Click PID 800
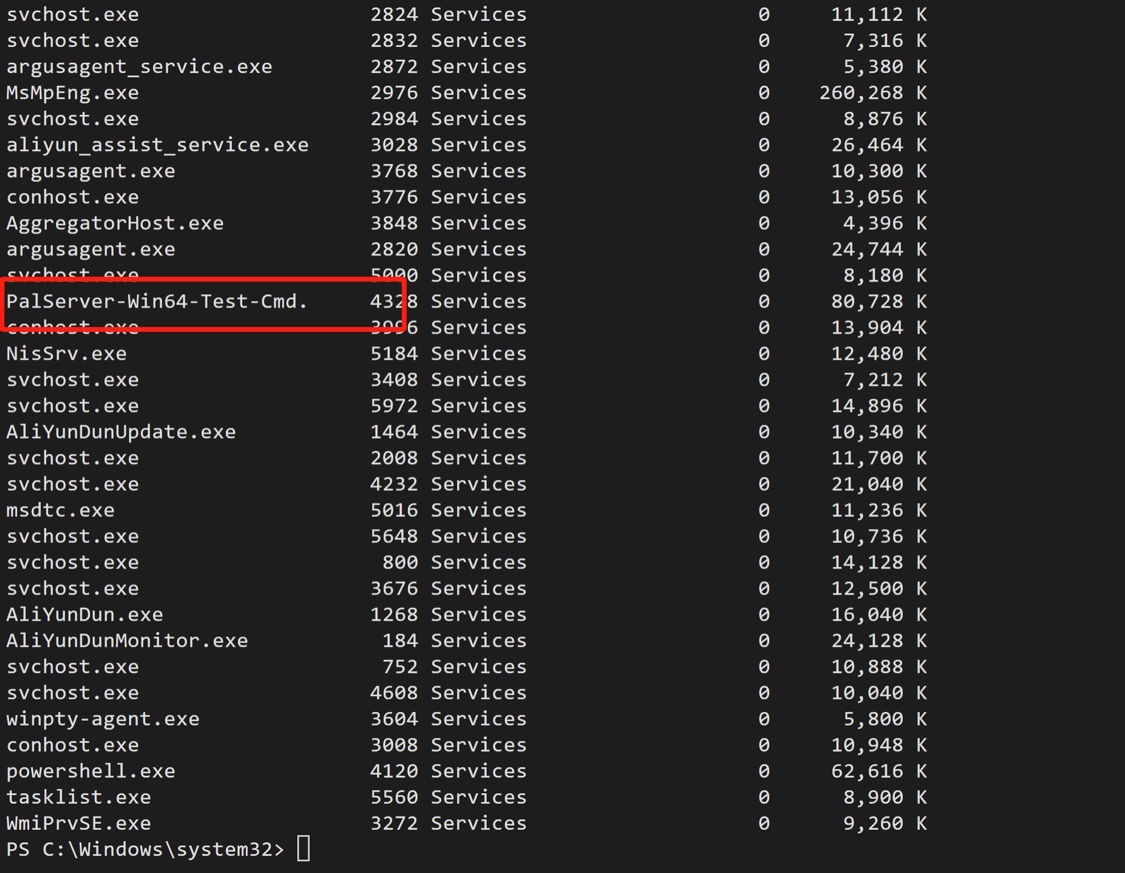The width and height of the screenshot is (1125, 873). tap(400, 562)
